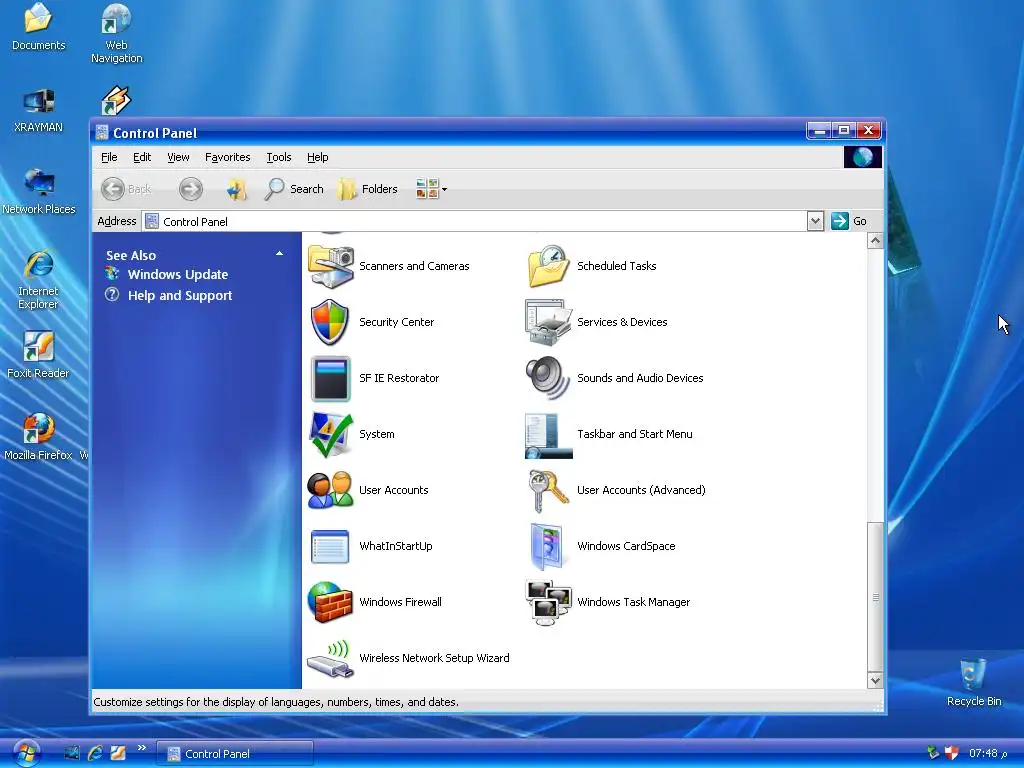Image resolution: width=1024 pixels, height=768 pixels.
Task: Open the Views dropdown in toolbar
Action: click(432, 189)
